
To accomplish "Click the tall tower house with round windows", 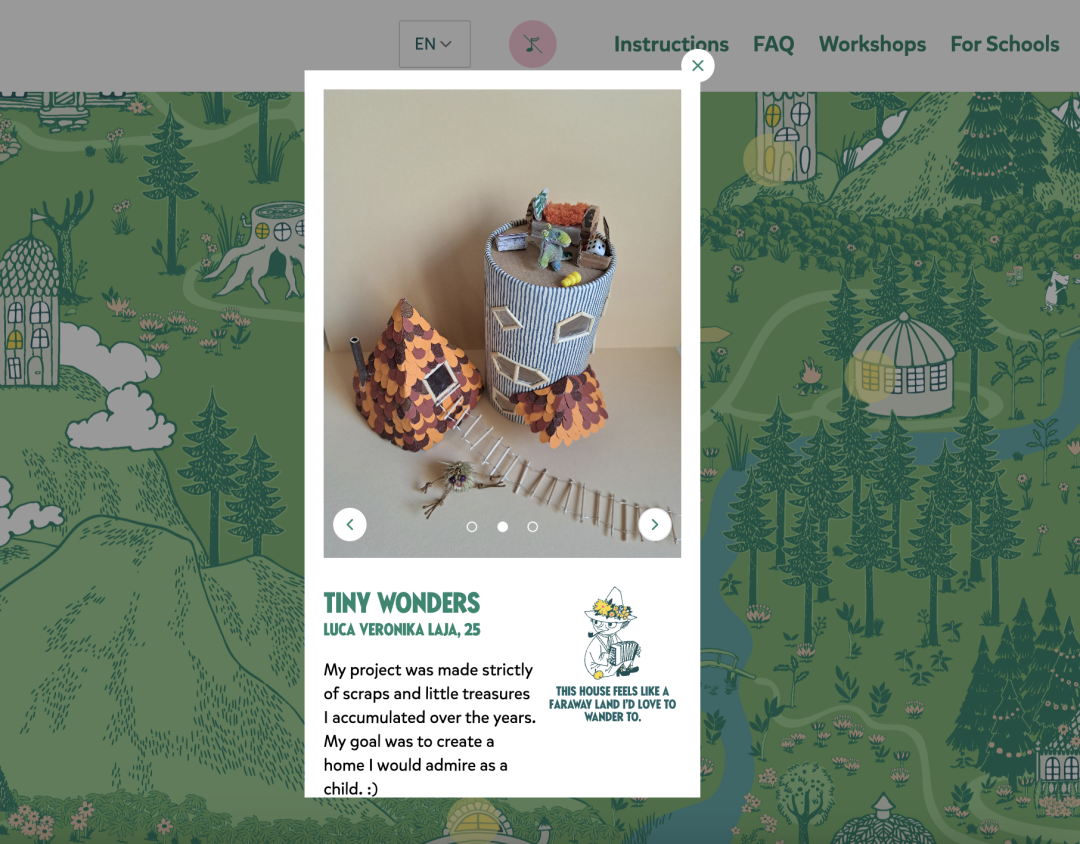I will click(x=787, y=136).
